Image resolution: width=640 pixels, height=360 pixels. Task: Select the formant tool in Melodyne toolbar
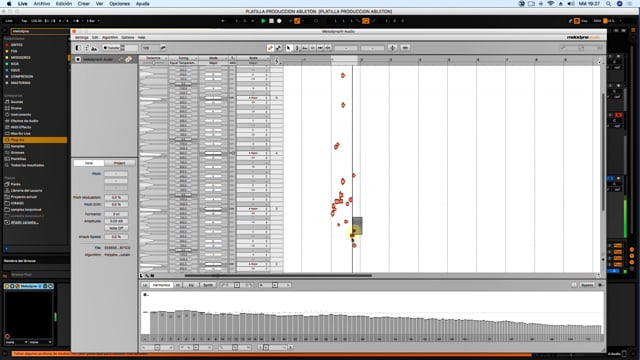(x=304, y=48)
